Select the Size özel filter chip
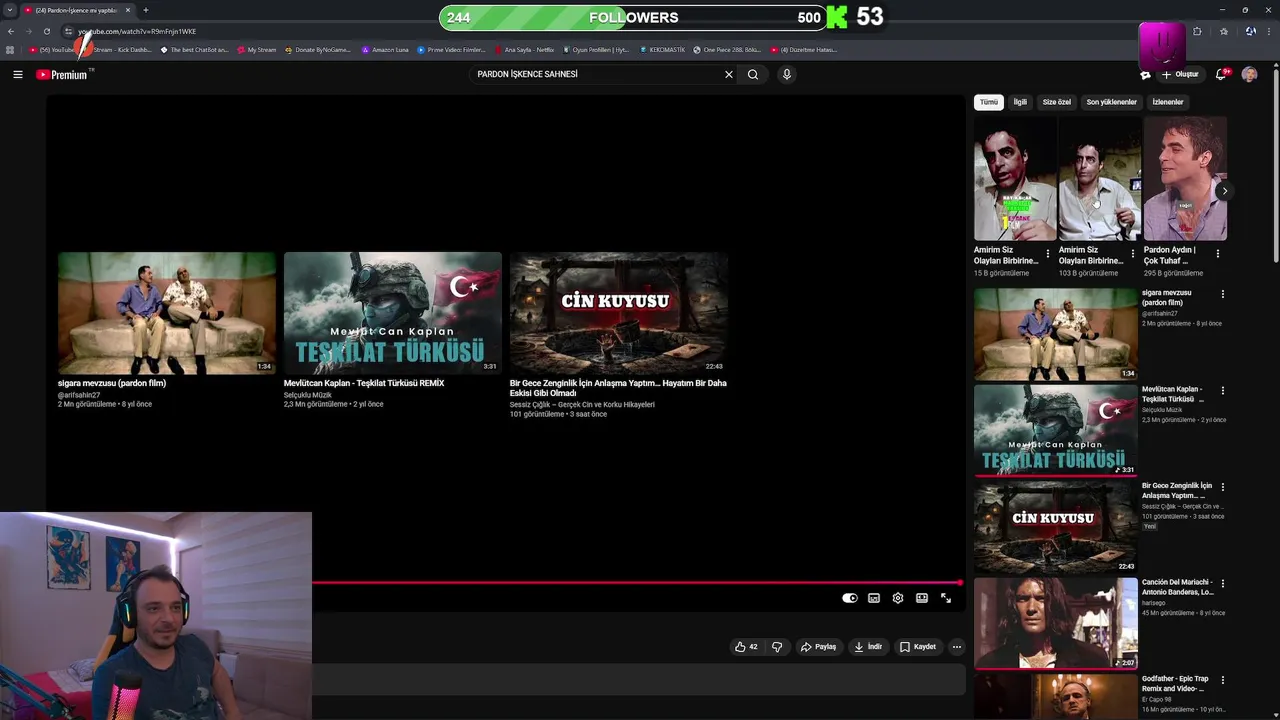The width and height of the screenshot is (1280, 720). tap(1057, 102)
